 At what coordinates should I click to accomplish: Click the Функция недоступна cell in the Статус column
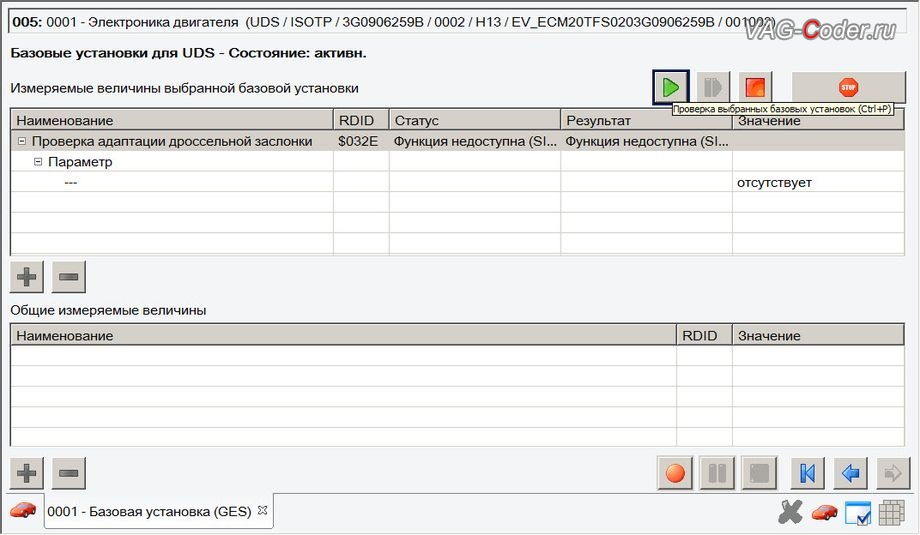click(475, 141)
